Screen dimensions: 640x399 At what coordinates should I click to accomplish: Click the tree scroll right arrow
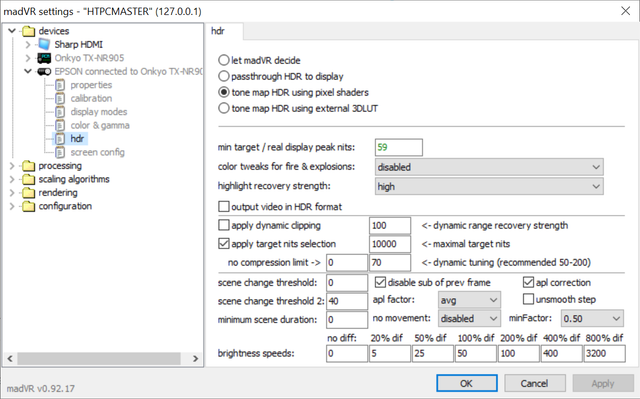(x=195, y=359)
